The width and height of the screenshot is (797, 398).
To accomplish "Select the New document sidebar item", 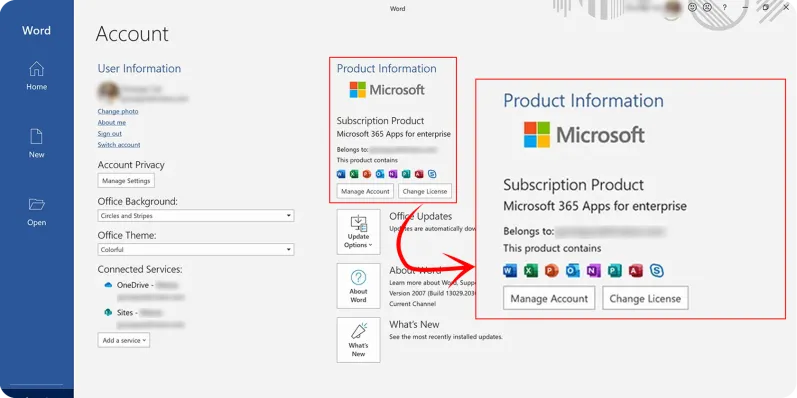I will [37, 144].
